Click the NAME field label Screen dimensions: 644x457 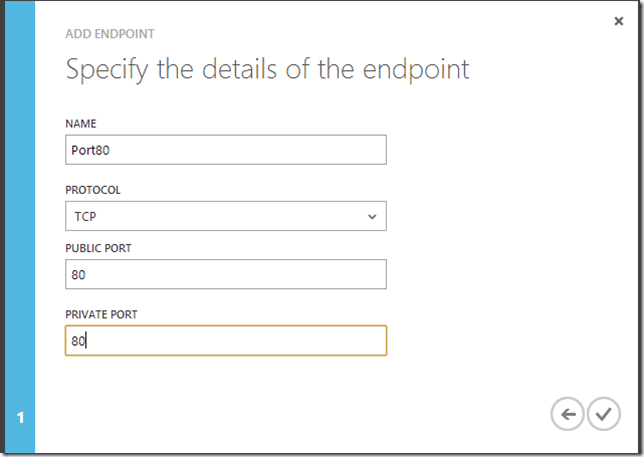click(x=81, y=124)
